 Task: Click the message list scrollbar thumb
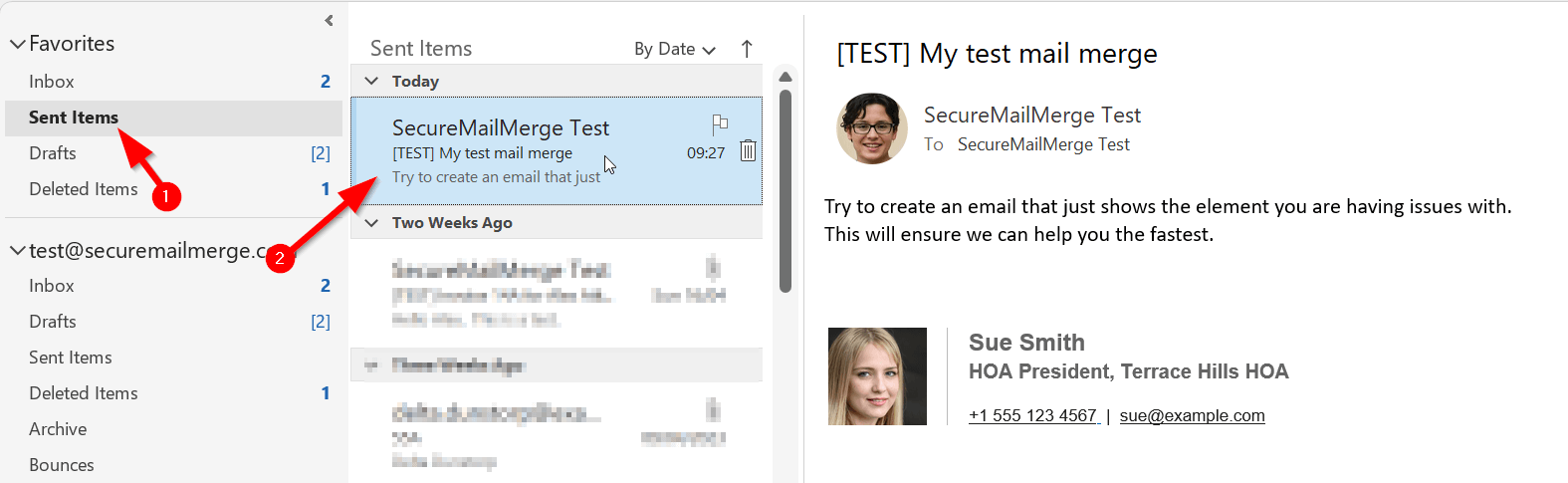(785, 189)
